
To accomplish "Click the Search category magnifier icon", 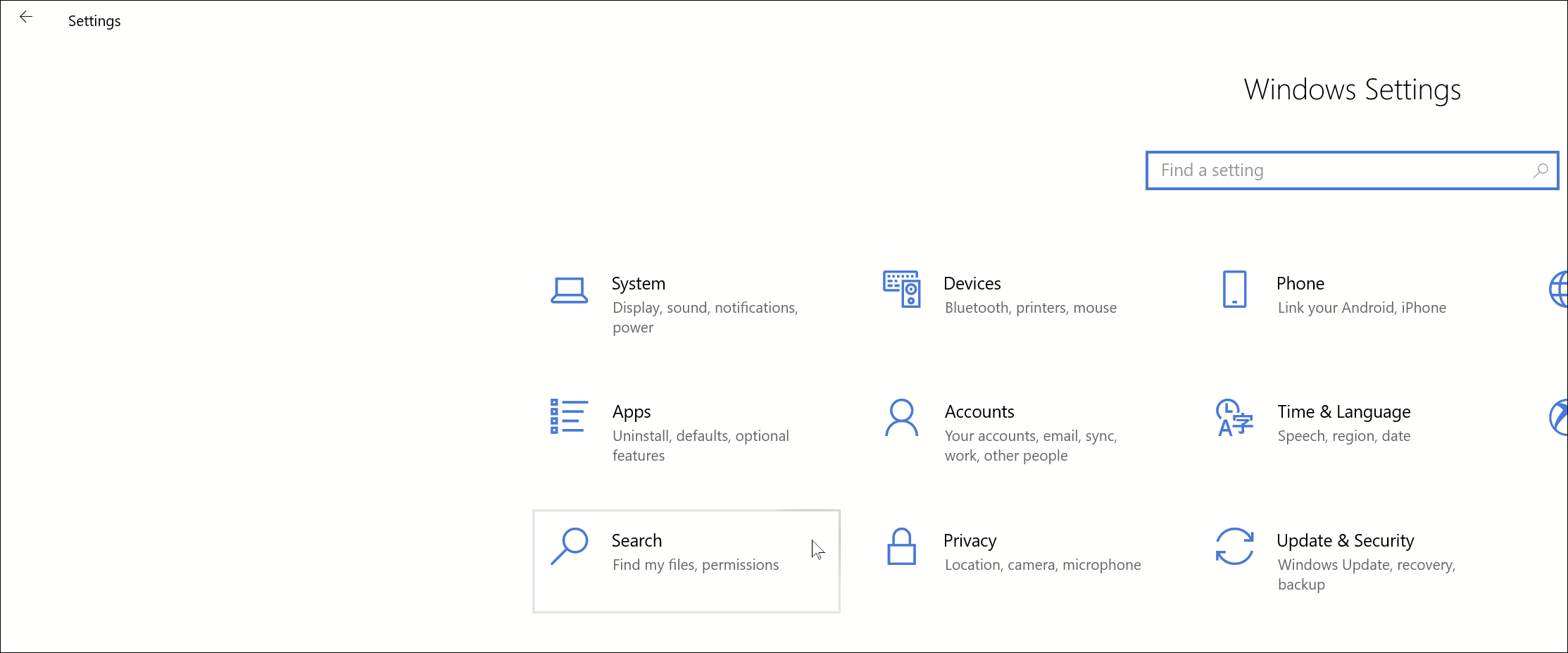I will 569,546.
